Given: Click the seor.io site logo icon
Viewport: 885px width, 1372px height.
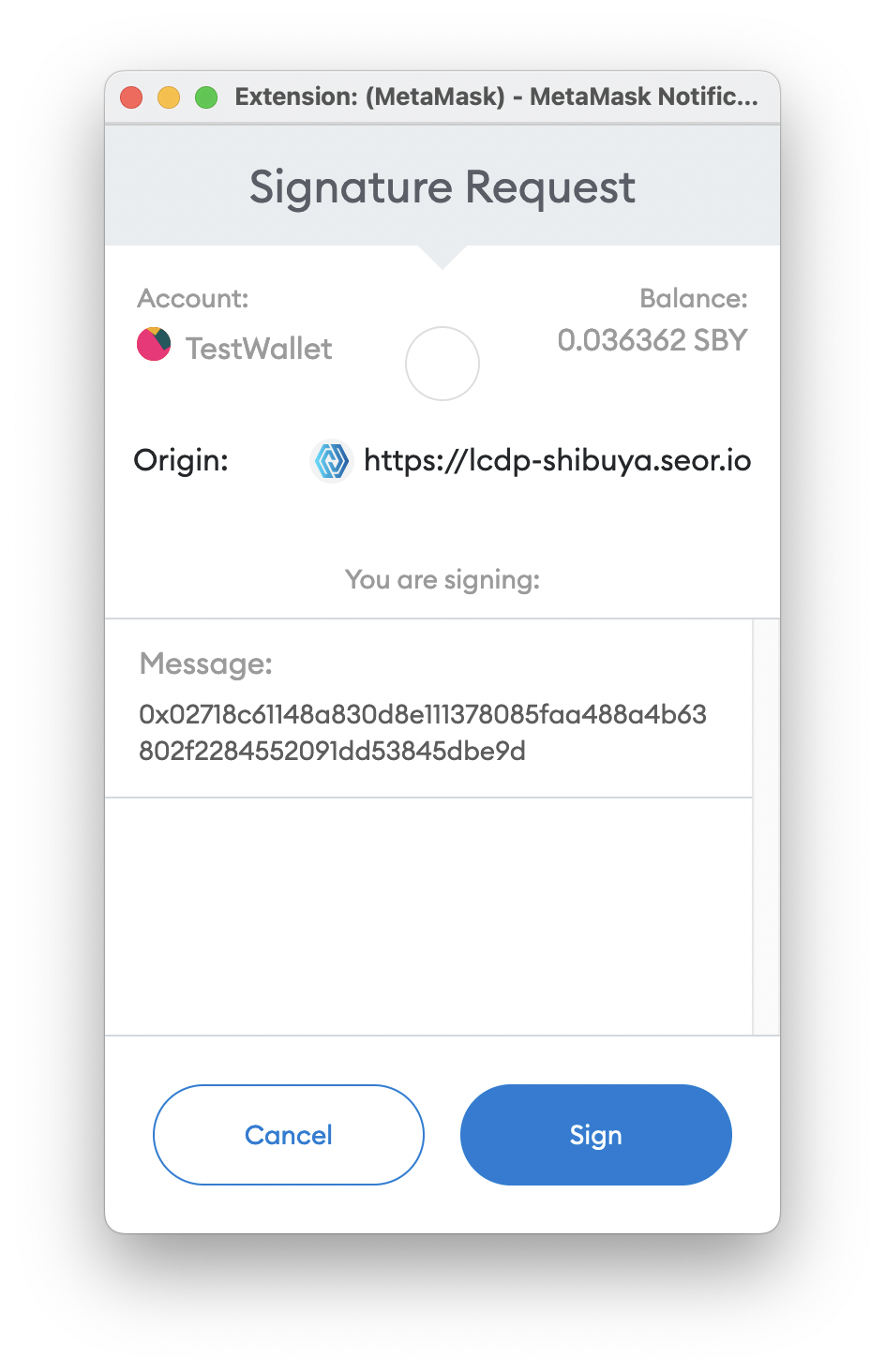Looking at the screenshot, I should pyautogui.click(x=331, y=460).
